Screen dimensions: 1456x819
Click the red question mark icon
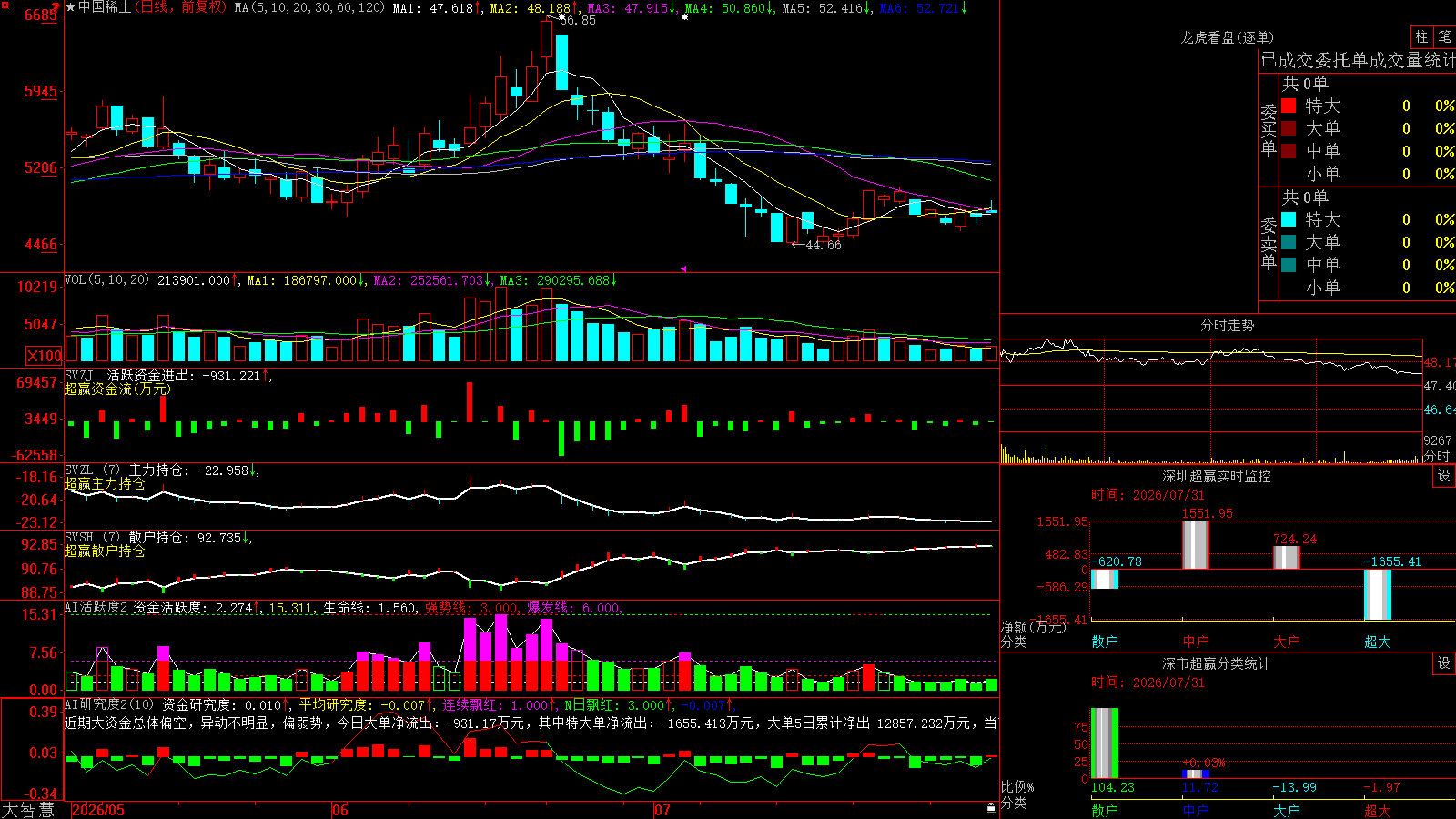pyautogui.click(x=56, y=6)
